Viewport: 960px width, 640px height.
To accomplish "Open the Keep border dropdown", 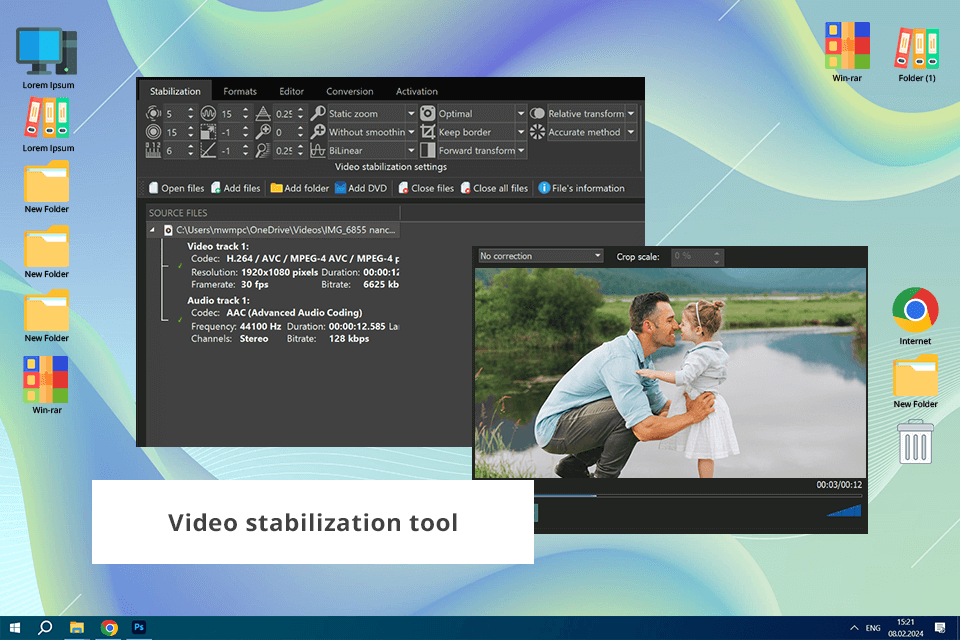I will click(481, 132).
